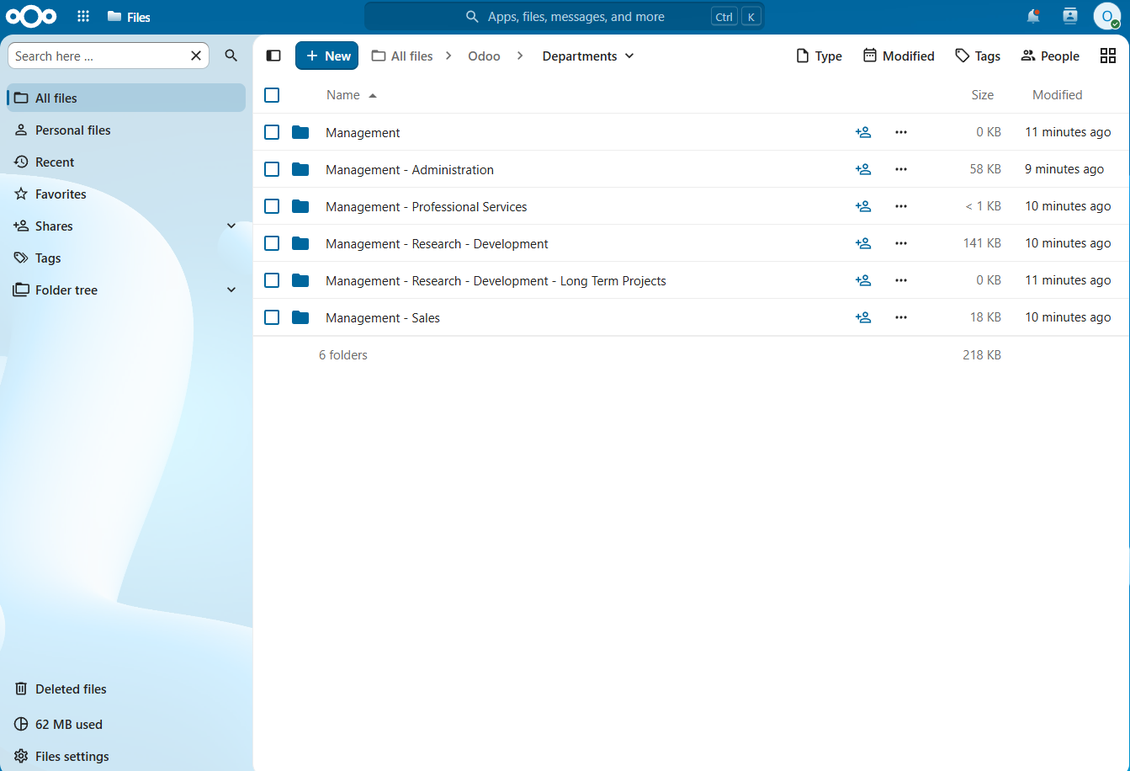
Task: Check the Management - Research - Development checkbox
Action: (272, 244)
